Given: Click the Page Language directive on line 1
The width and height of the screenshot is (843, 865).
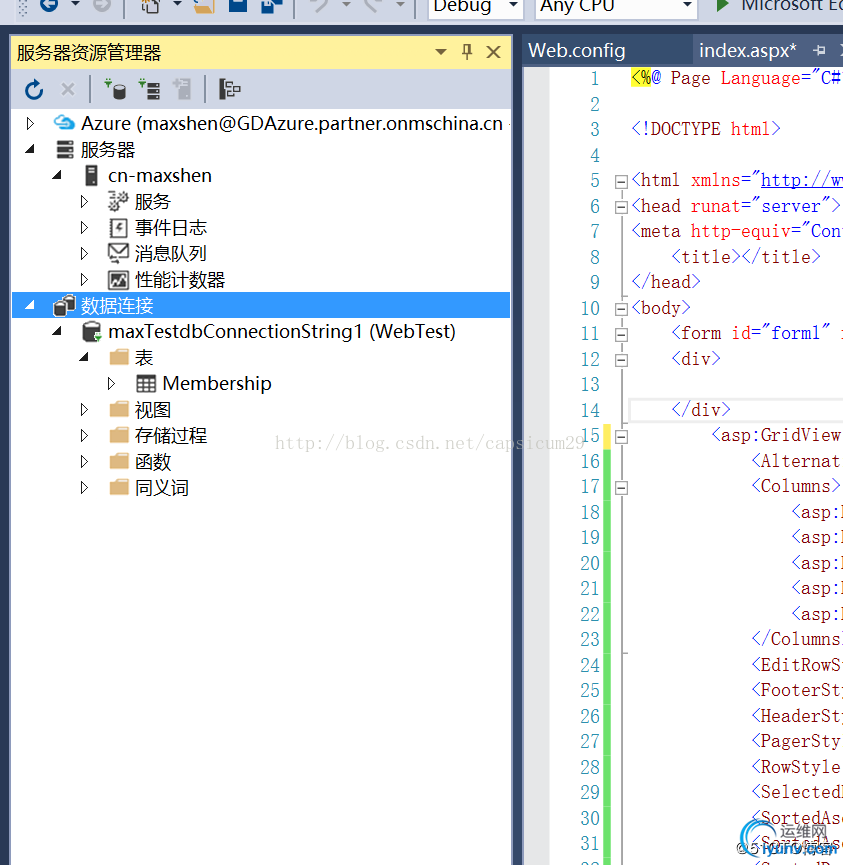Looking at the screenshot, I should (x=737, y=78).
